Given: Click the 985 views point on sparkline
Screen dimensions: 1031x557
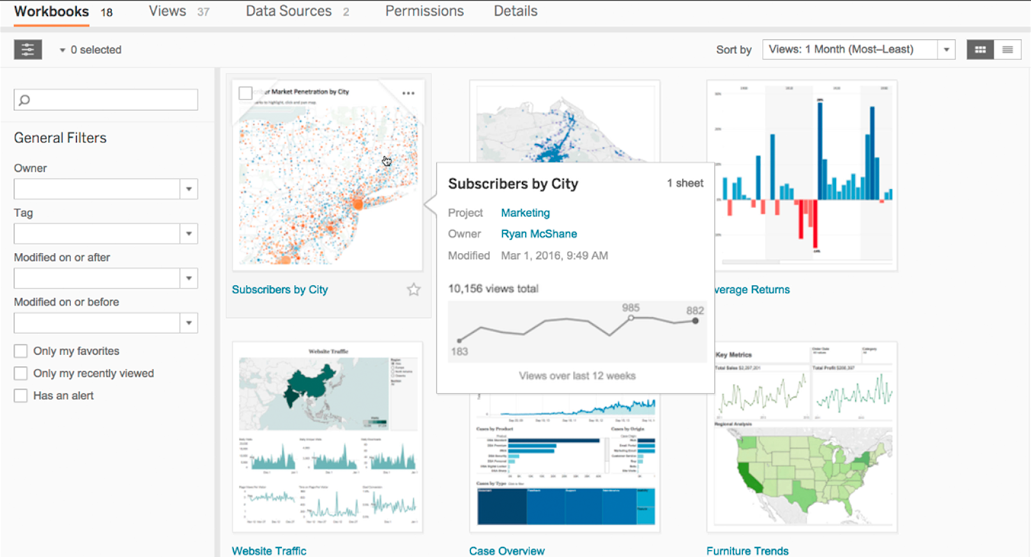Looking at the screenshot, I should point(631,318).
